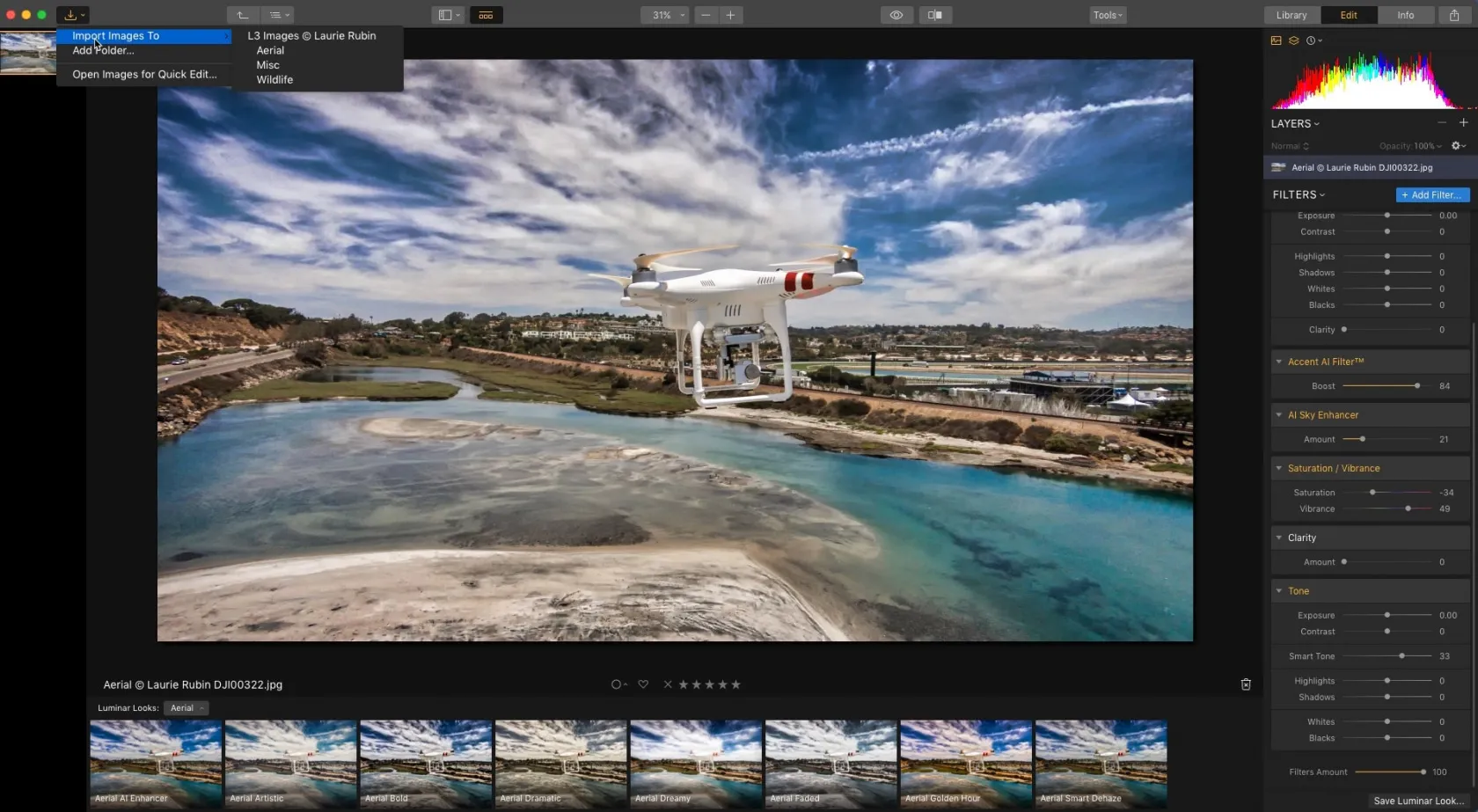The height and width of the screenshot is (812, 1478).
Task: Click the histogram display icon
Action: pyautogui.click(x=1276, y=40)
